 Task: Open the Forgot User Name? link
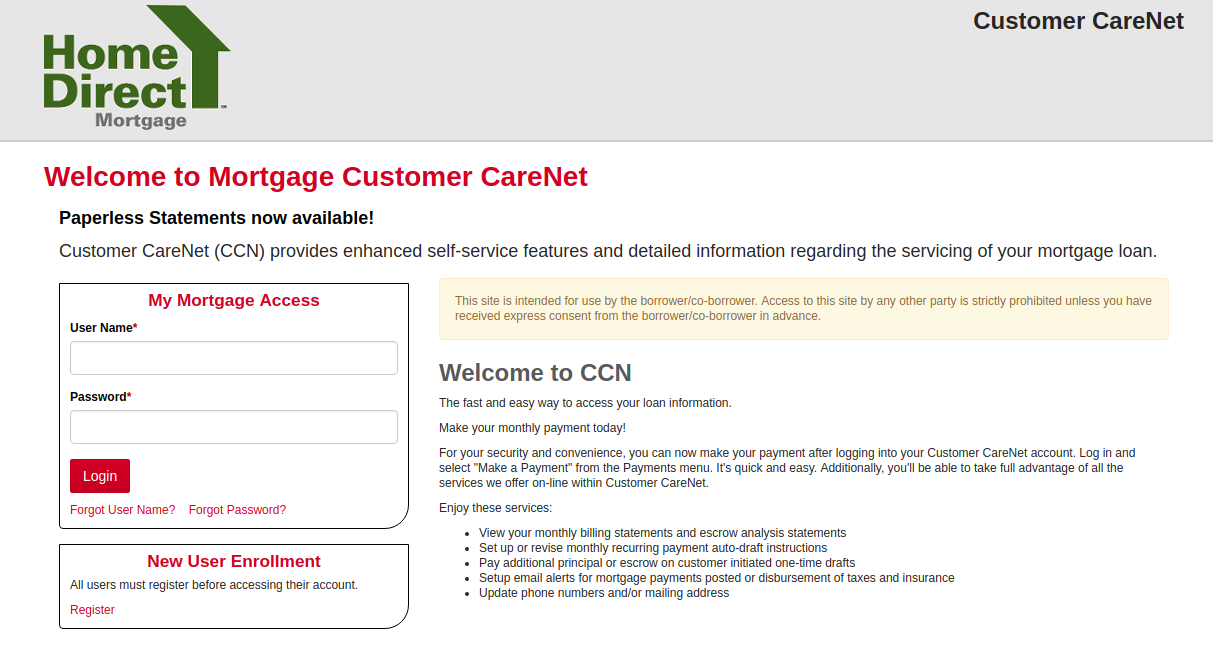click(x=122, y=510)
